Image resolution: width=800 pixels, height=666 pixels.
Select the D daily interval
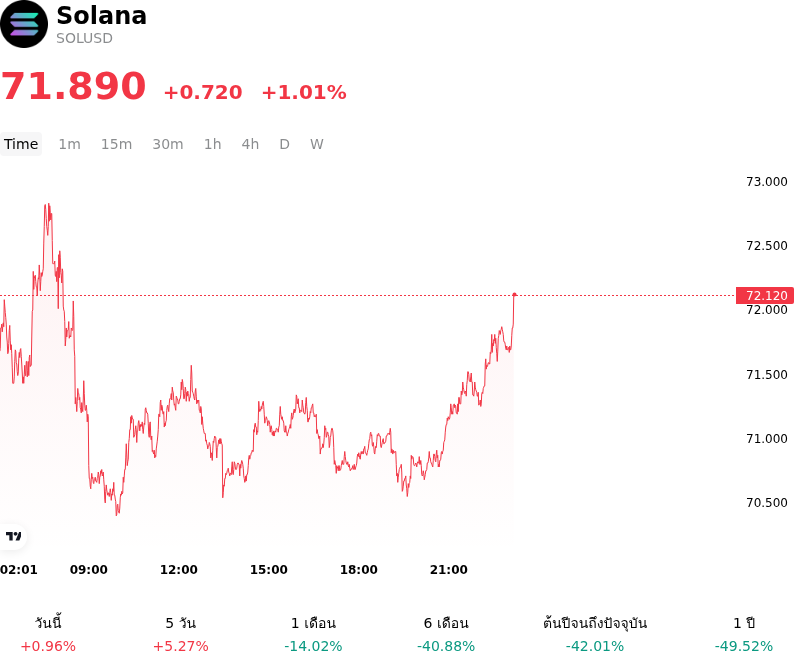[x=284, y=144]
